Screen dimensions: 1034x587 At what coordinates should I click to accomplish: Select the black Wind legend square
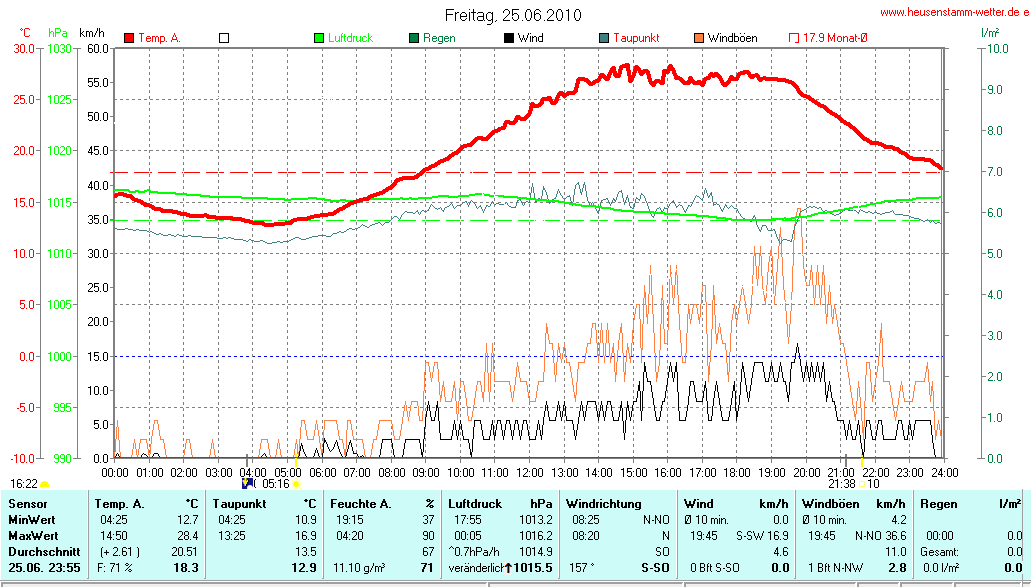(x=509, y=38)
